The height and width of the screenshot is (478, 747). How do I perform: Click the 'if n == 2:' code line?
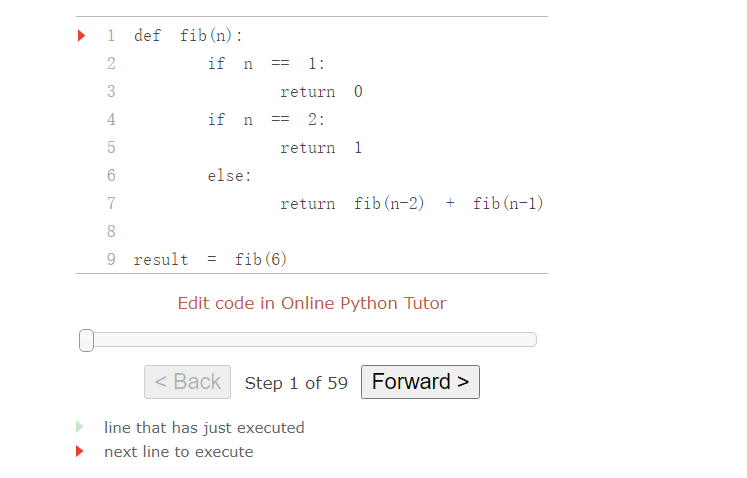[266, 120]
